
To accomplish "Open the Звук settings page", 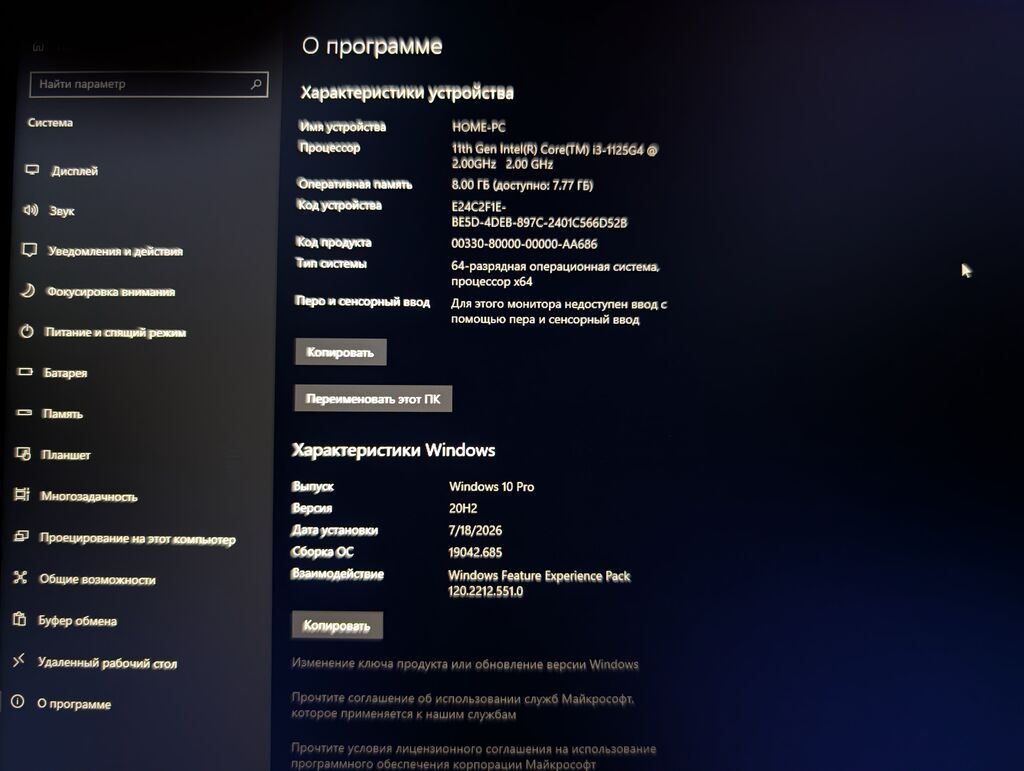I will (62, 211).
